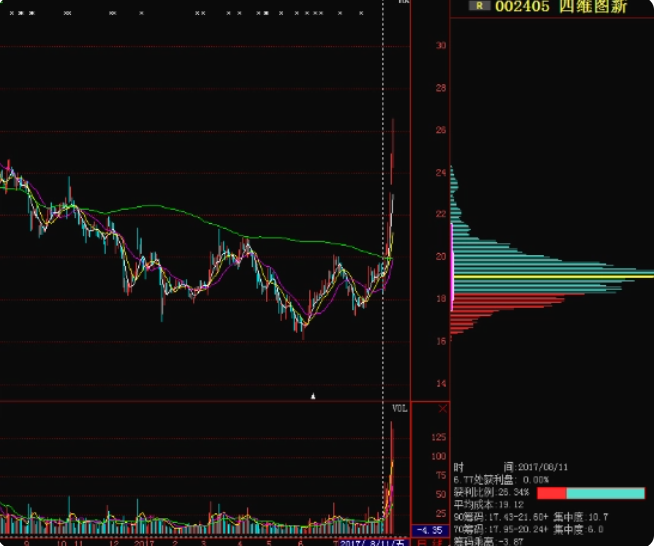Click the tallest volume bar in the VOL panel
Viewport: 654px width, 546px height.
pyautogui.click(x=391, y=478)
